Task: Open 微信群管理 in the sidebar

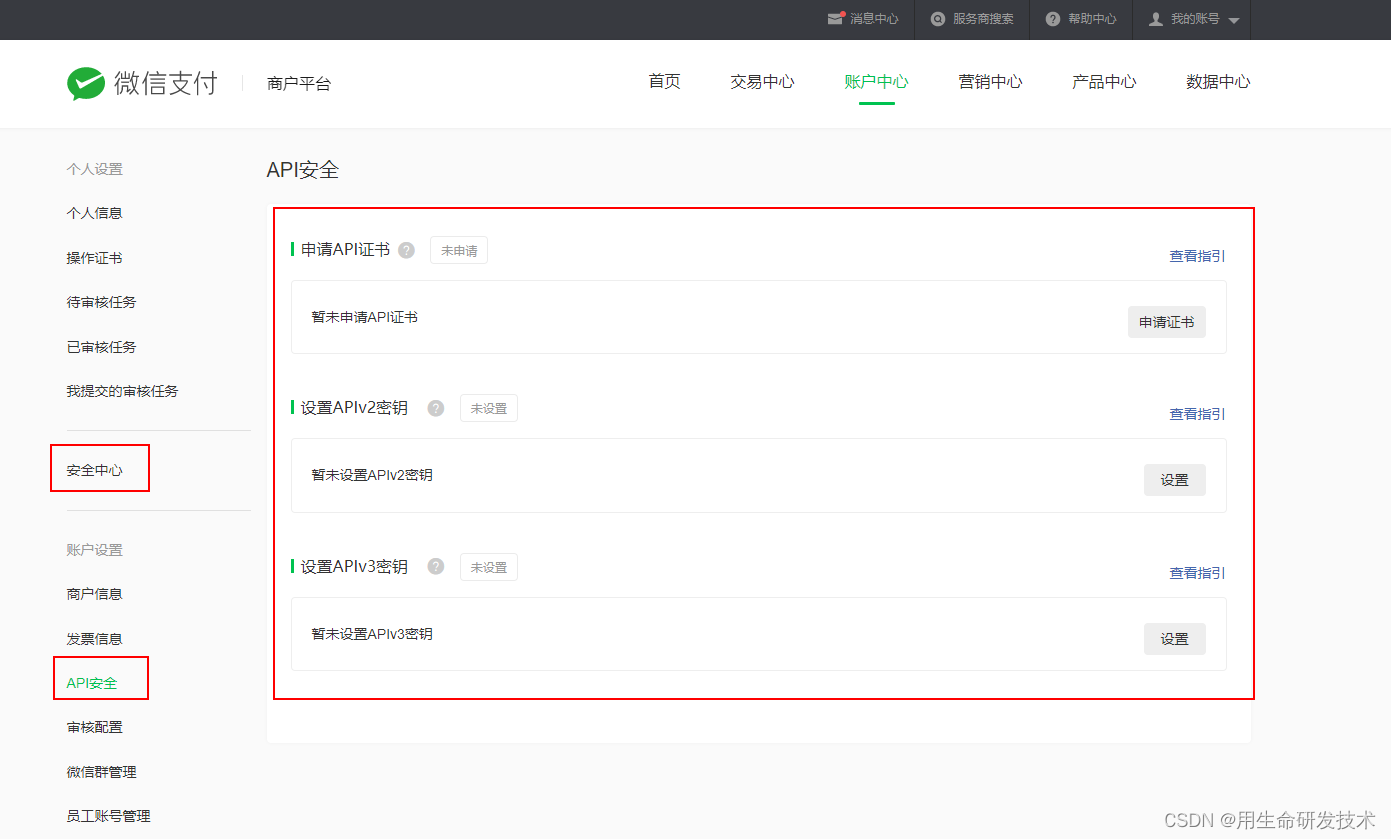Action: pyautogui.click(x=101, y=772)
